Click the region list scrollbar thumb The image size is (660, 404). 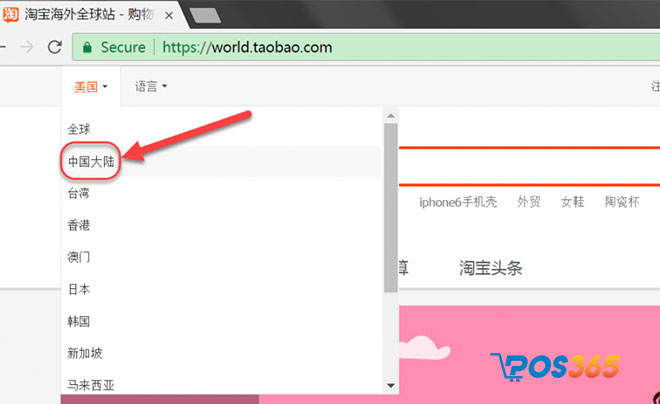tap(391, 207)
